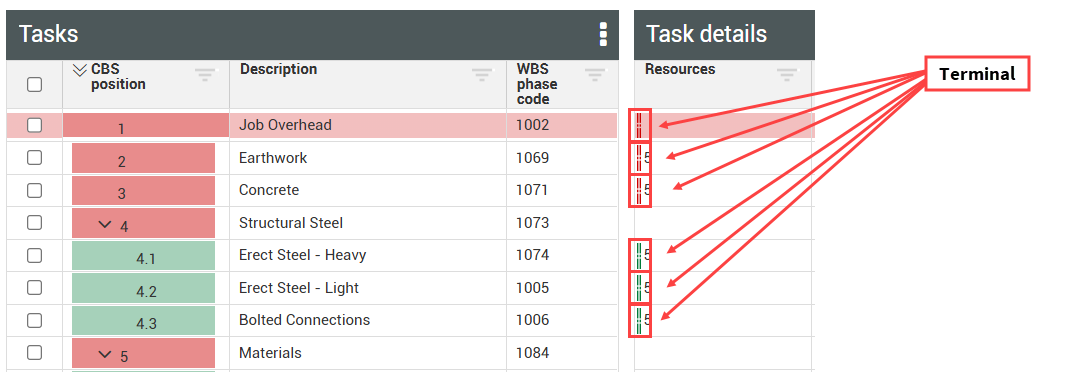This screenshot has width=1087, height=372.
Task: Collapse all rows with the double-chevron icon
Action: [x=80, y=69]
